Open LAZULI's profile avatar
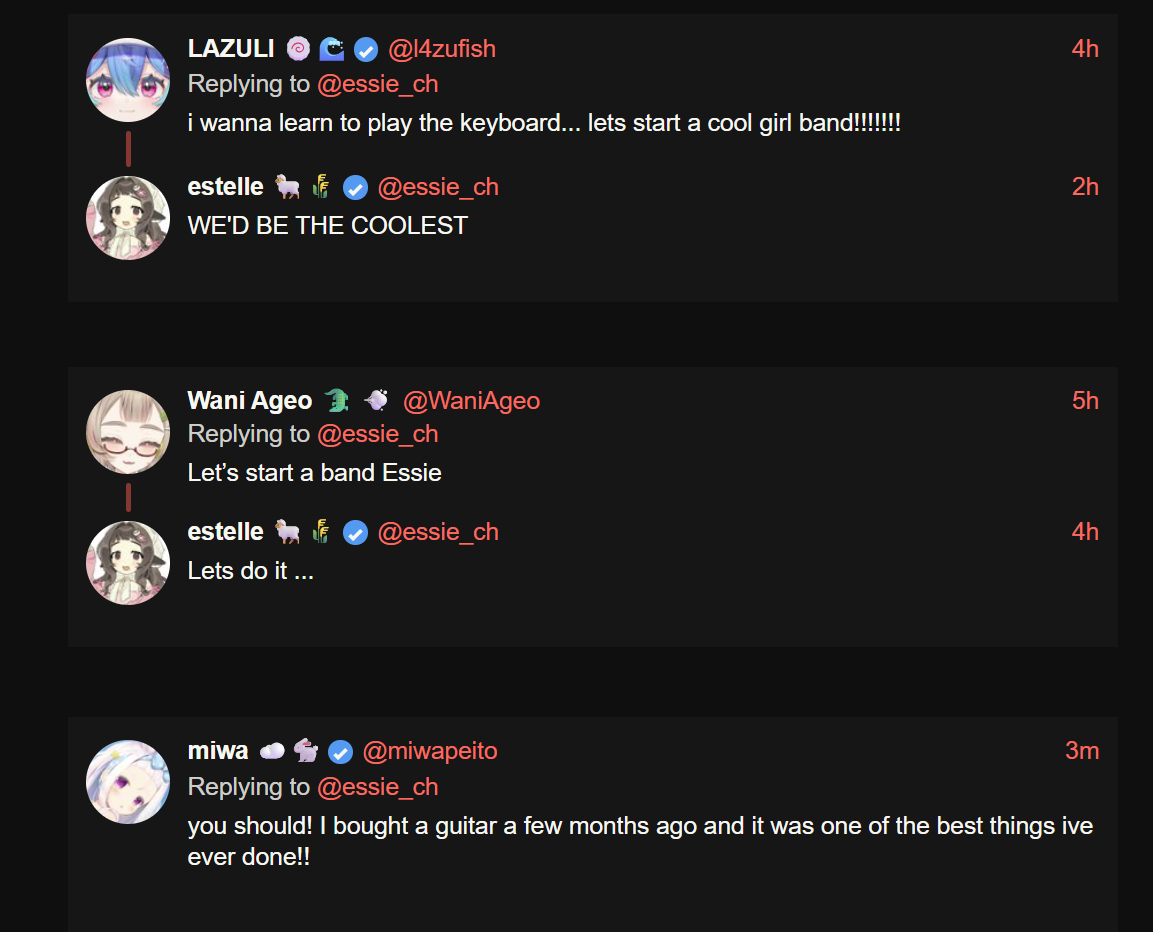 tap(128, 80)
